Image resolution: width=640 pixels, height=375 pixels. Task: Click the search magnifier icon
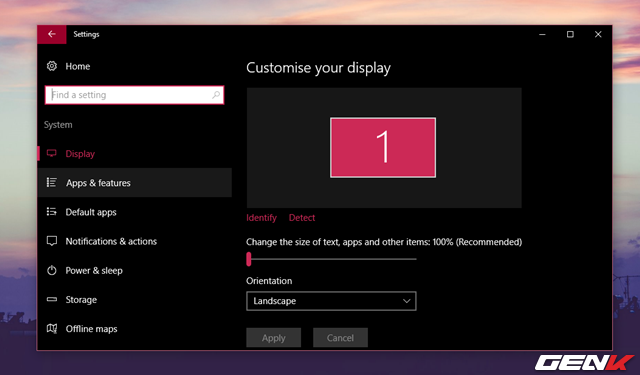[x=216, y=95]
